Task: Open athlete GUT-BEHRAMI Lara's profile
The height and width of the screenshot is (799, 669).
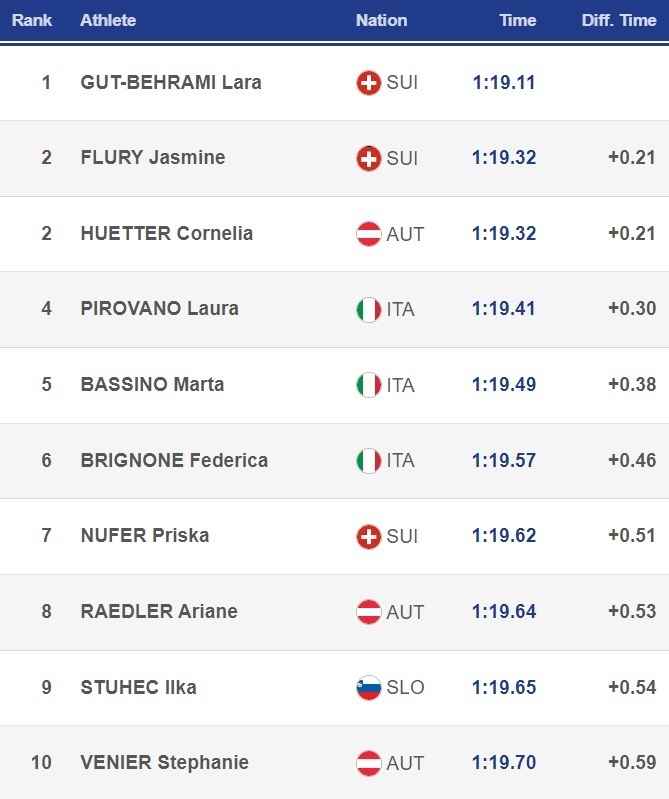Action: [171, 82]
